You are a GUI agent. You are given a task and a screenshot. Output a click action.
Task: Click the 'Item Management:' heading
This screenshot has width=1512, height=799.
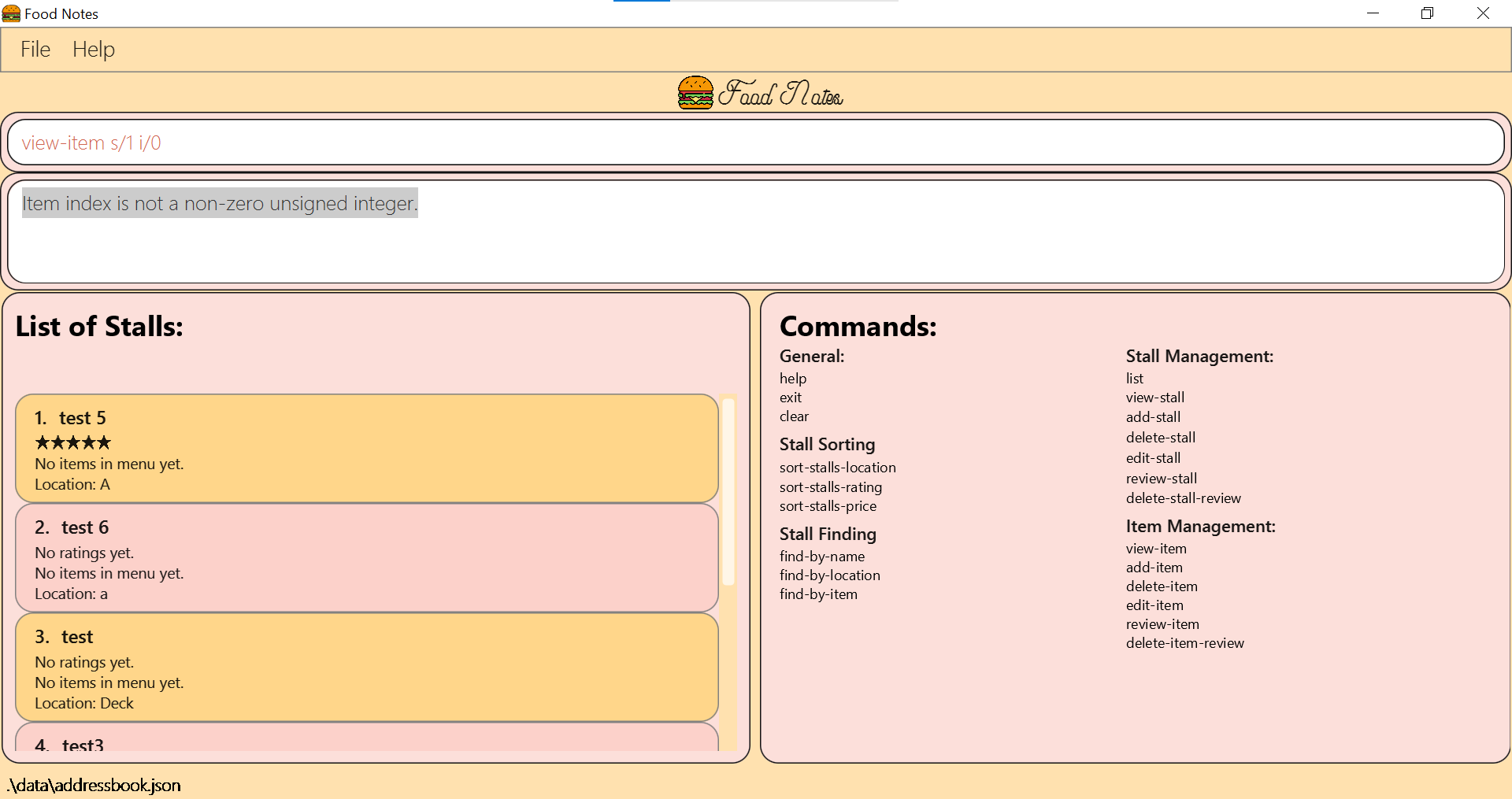[1200, 526]
